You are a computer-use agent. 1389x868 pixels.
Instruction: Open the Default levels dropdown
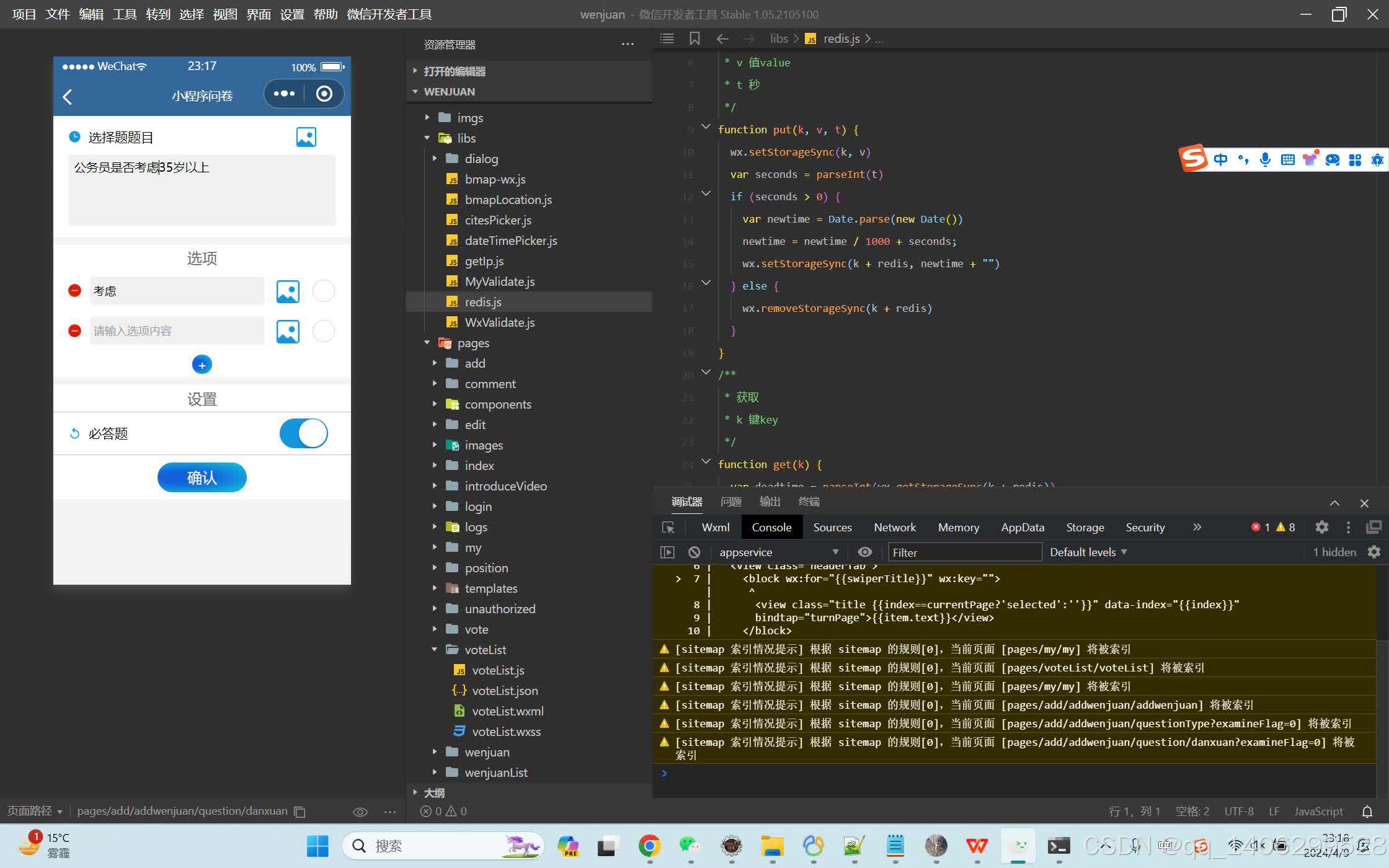point(1088,552)
